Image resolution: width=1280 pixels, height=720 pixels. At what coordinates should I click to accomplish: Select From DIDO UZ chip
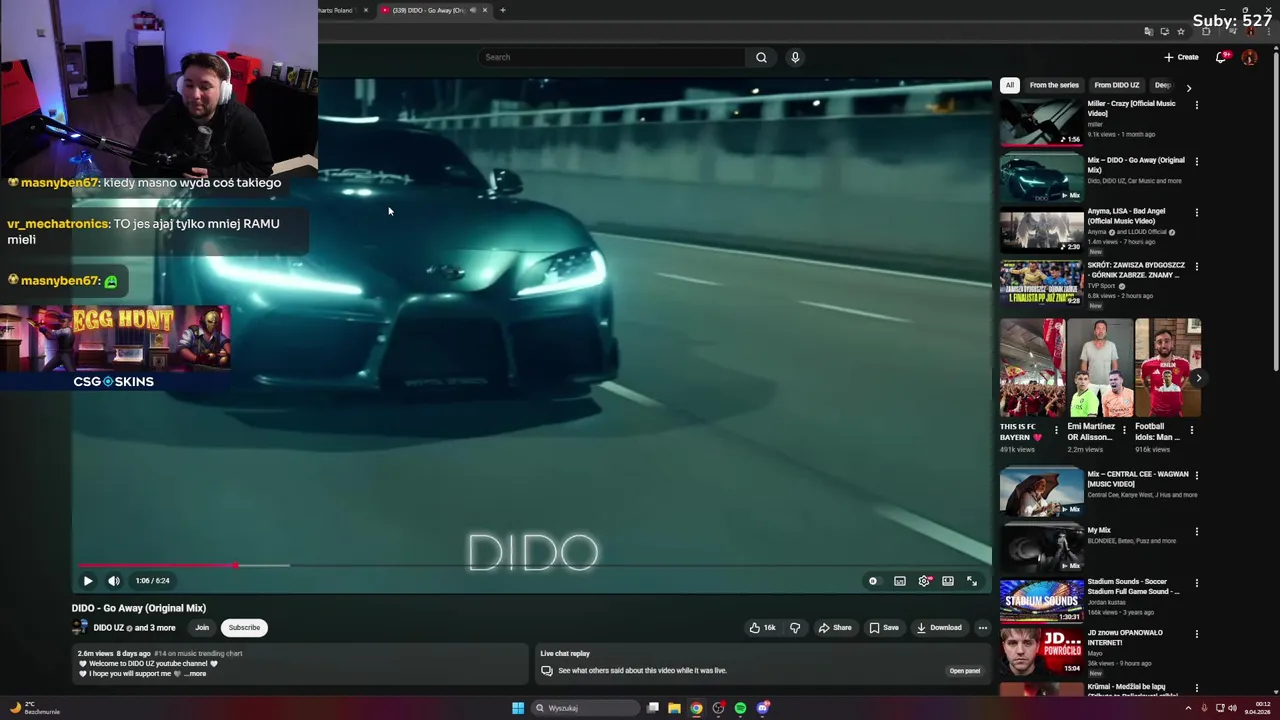click(x=1117, y=85)
